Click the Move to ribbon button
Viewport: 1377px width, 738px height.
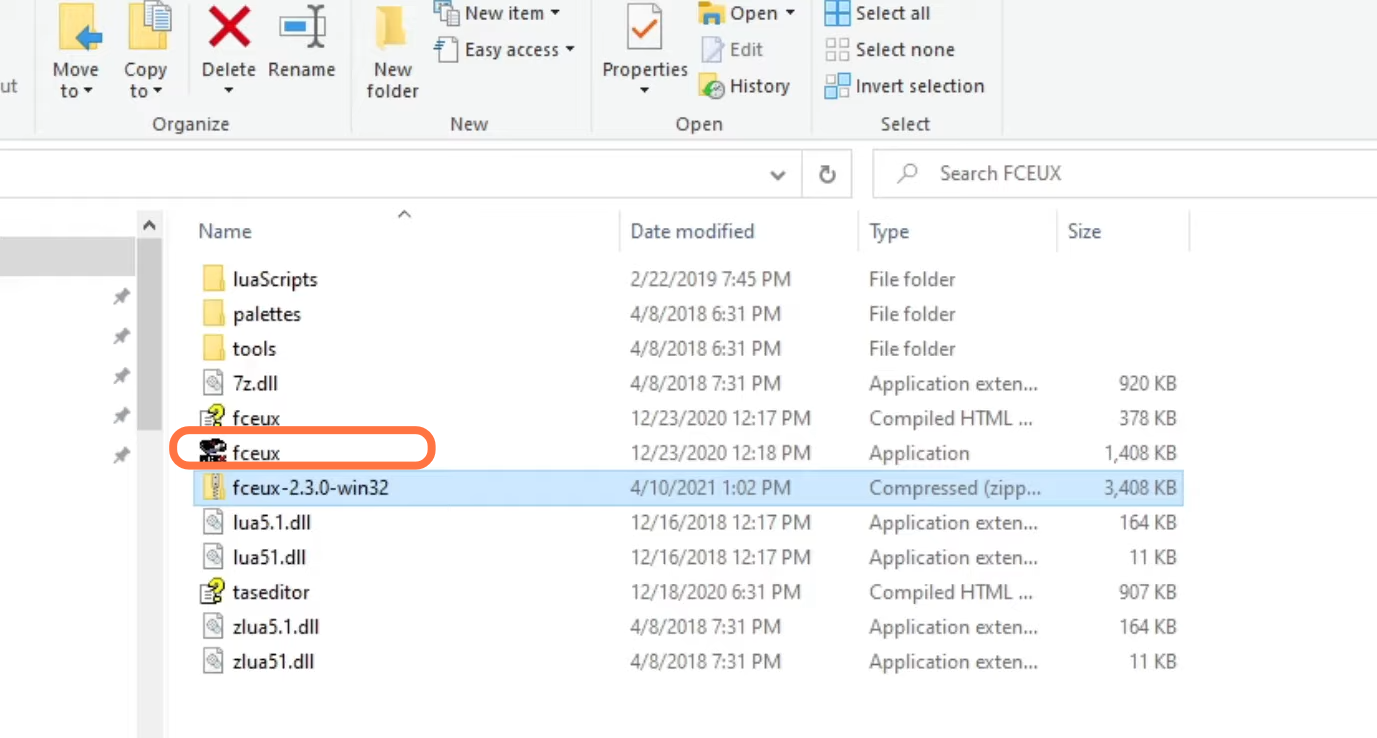[76, 51]
